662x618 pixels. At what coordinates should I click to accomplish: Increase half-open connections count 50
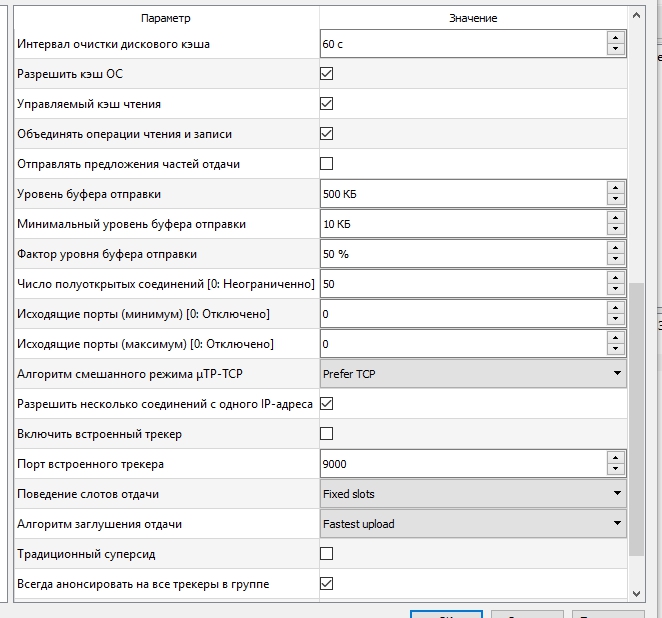(x=616, y=278)
